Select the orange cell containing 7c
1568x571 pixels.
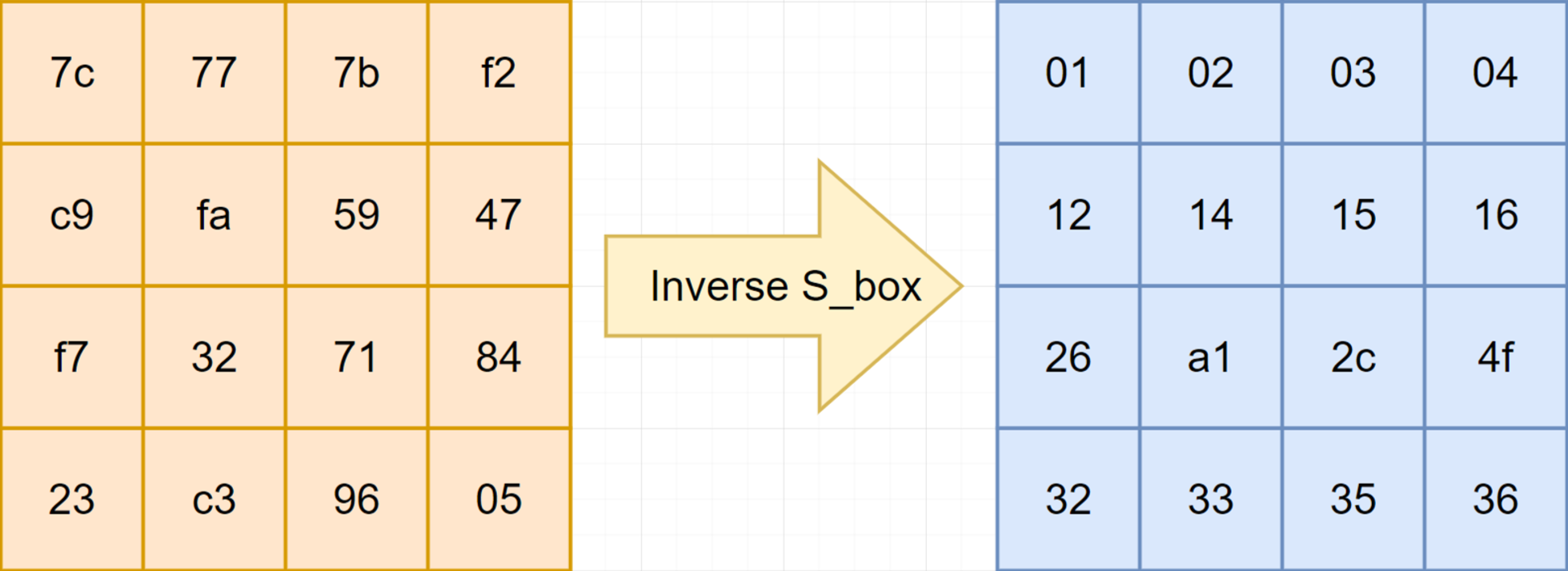72,73
